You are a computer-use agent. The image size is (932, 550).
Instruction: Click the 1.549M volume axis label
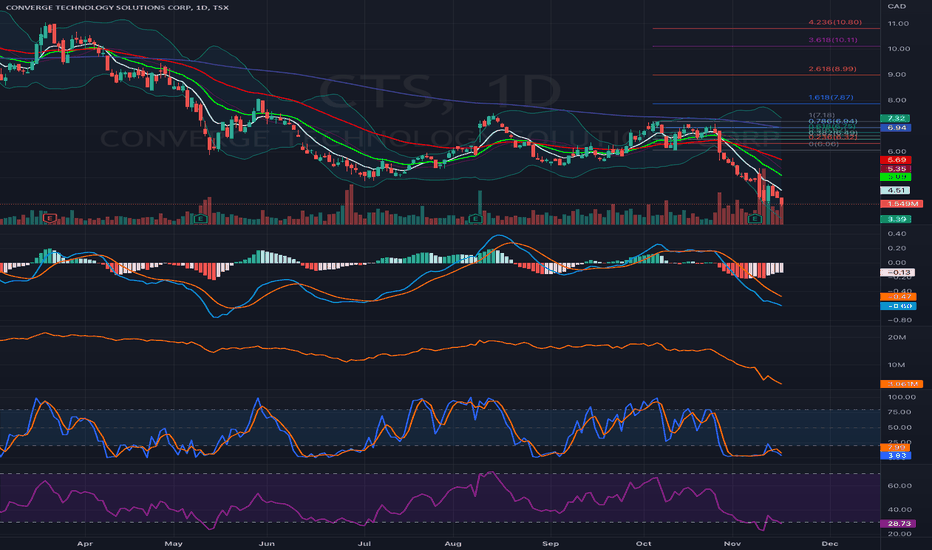pyautogui.click(x=902, y=204)
